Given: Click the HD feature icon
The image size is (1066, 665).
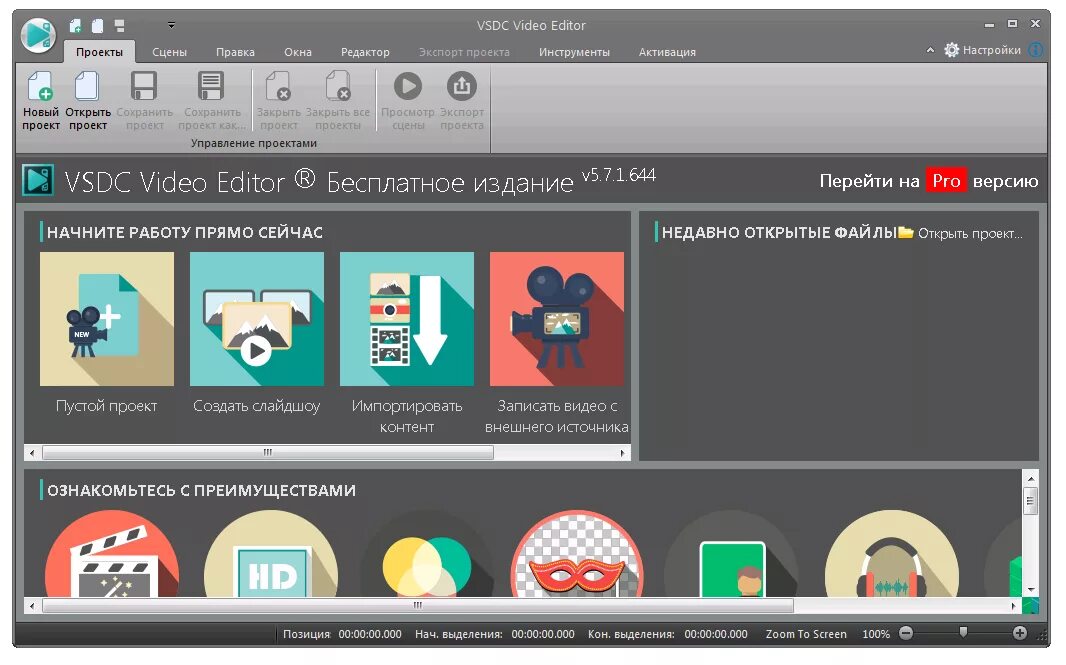Looking at the screenshot, I should pos(271,554).
